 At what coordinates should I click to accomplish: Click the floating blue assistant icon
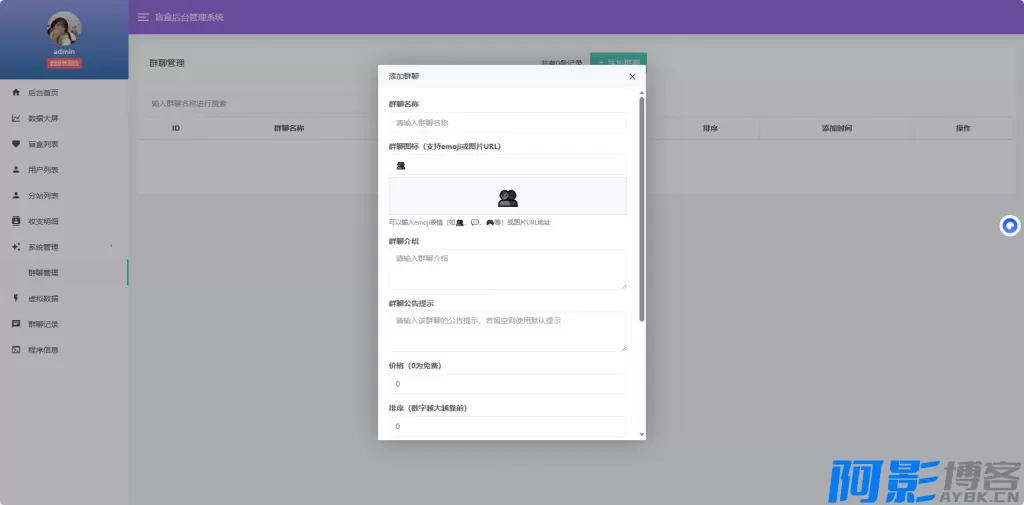pos(1010,226)
